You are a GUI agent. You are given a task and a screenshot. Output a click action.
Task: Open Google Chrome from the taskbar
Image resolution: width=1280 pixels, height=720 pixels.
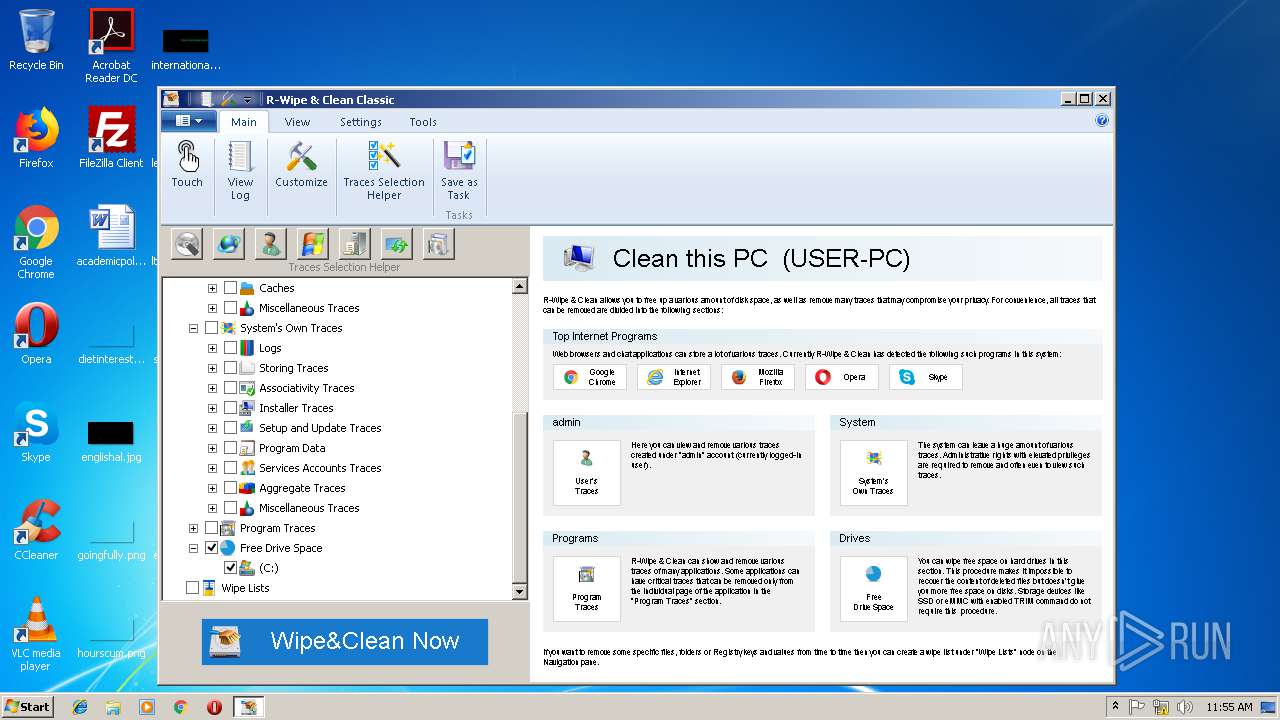click(x=180, y=707)
